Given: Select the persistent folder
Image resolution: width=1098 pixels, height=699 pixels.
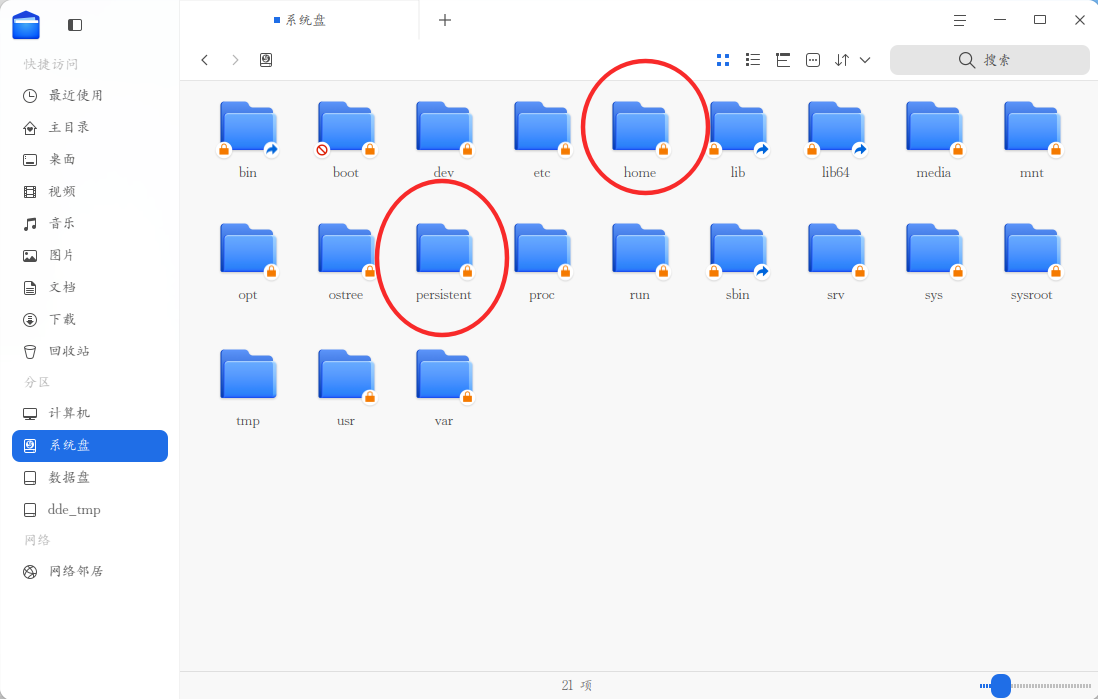Looking at the screenshot, I should click(x=444, y=263).
